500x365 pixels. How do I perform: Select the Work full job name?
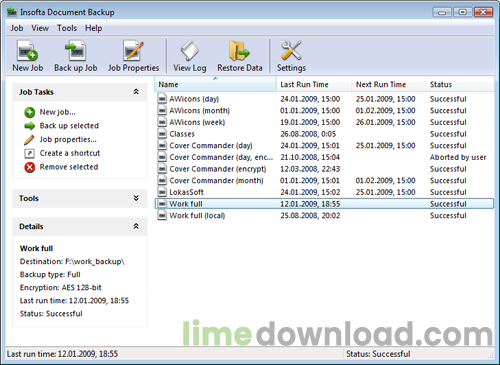pos(186,204)
